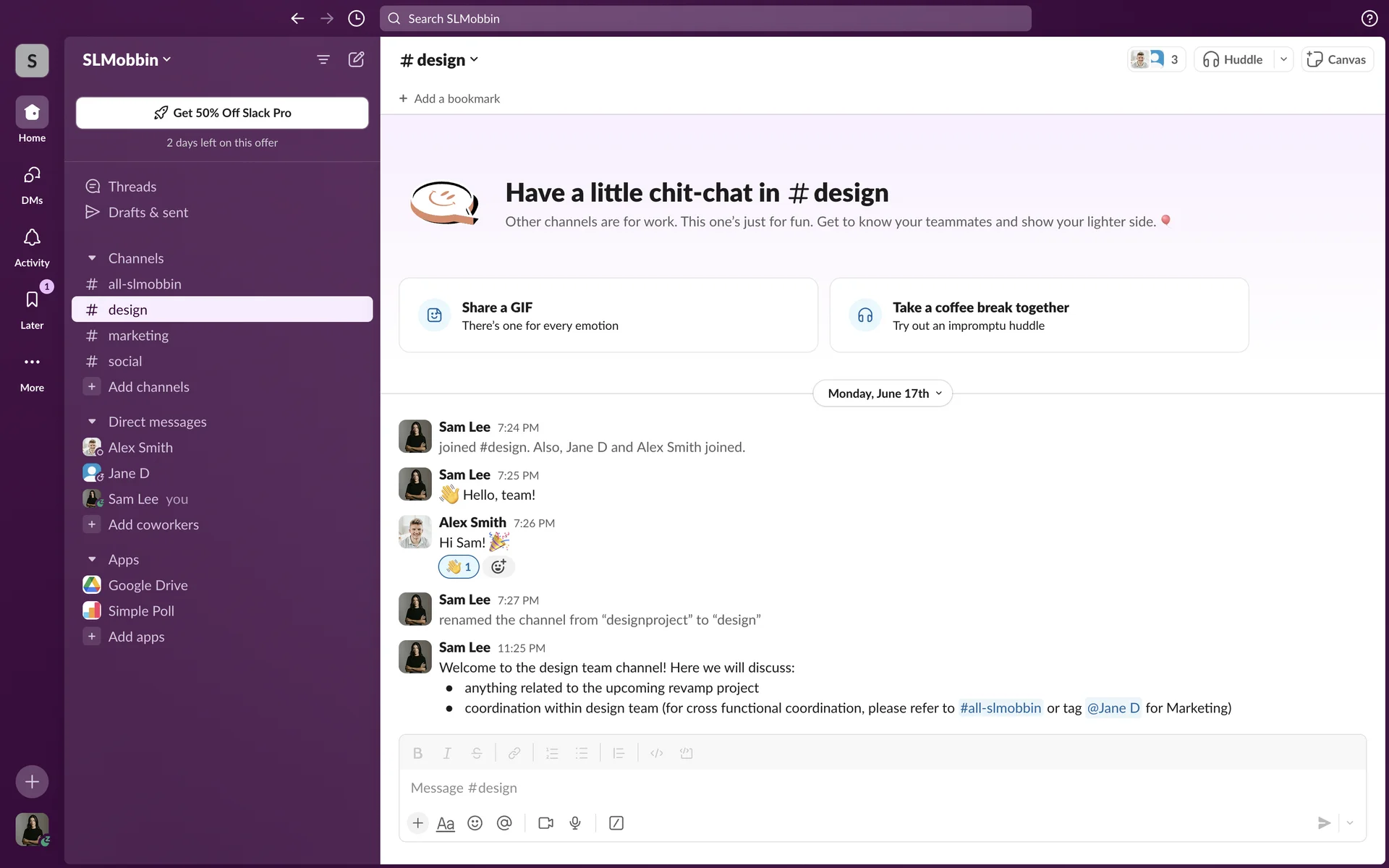Viewport: 1389px width, 868px height.
Task: Open the Later bookmark icon in sidebar
Action: pos(32,299)
